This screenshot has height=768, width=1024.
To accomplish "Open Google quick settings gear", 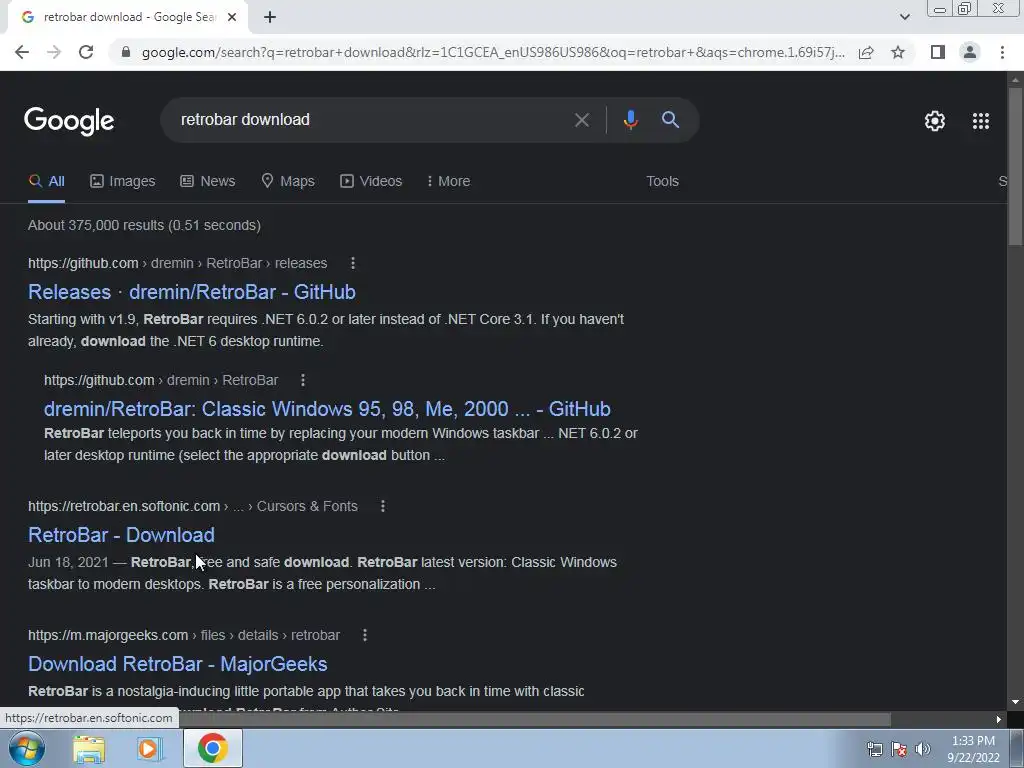I will (x=935, y=121).
